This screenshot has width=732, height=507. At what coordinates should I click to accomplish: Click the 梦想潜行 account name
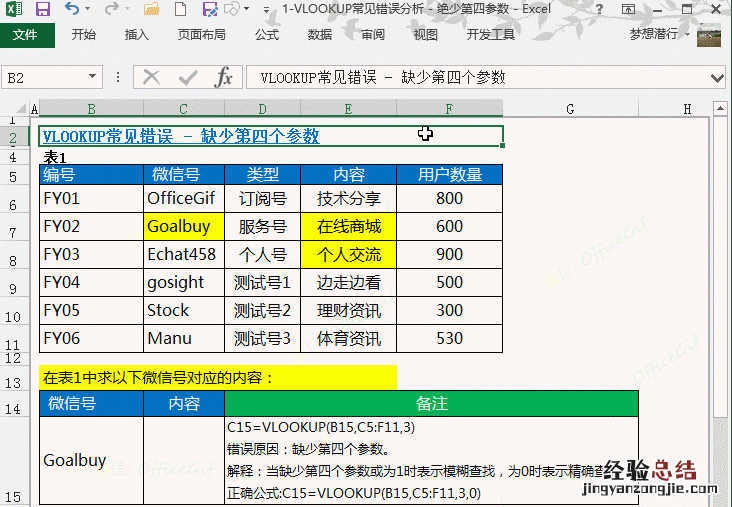(x=654, y=35)
